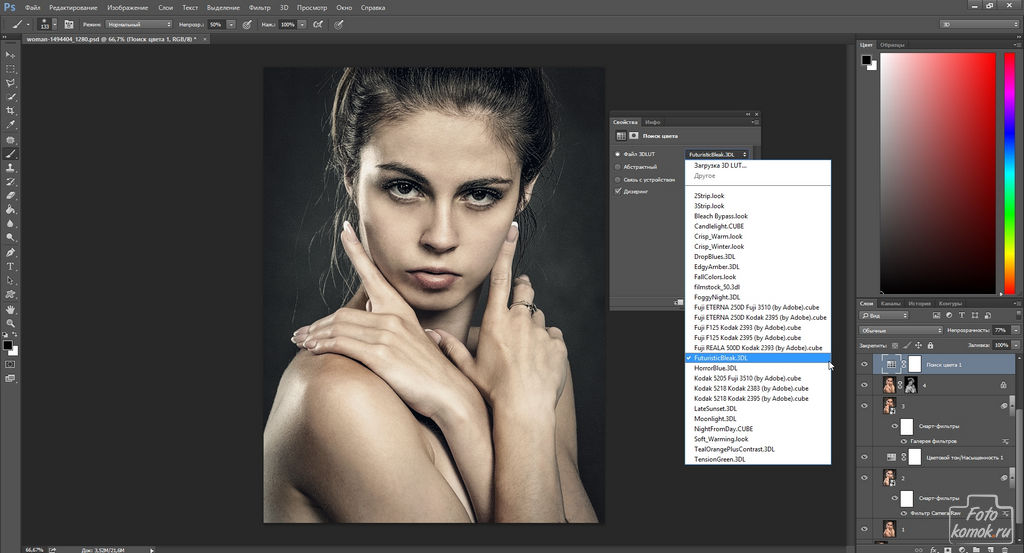
Task: Click the layer mask thumbnail of layer 4
Action: point(910,385)
